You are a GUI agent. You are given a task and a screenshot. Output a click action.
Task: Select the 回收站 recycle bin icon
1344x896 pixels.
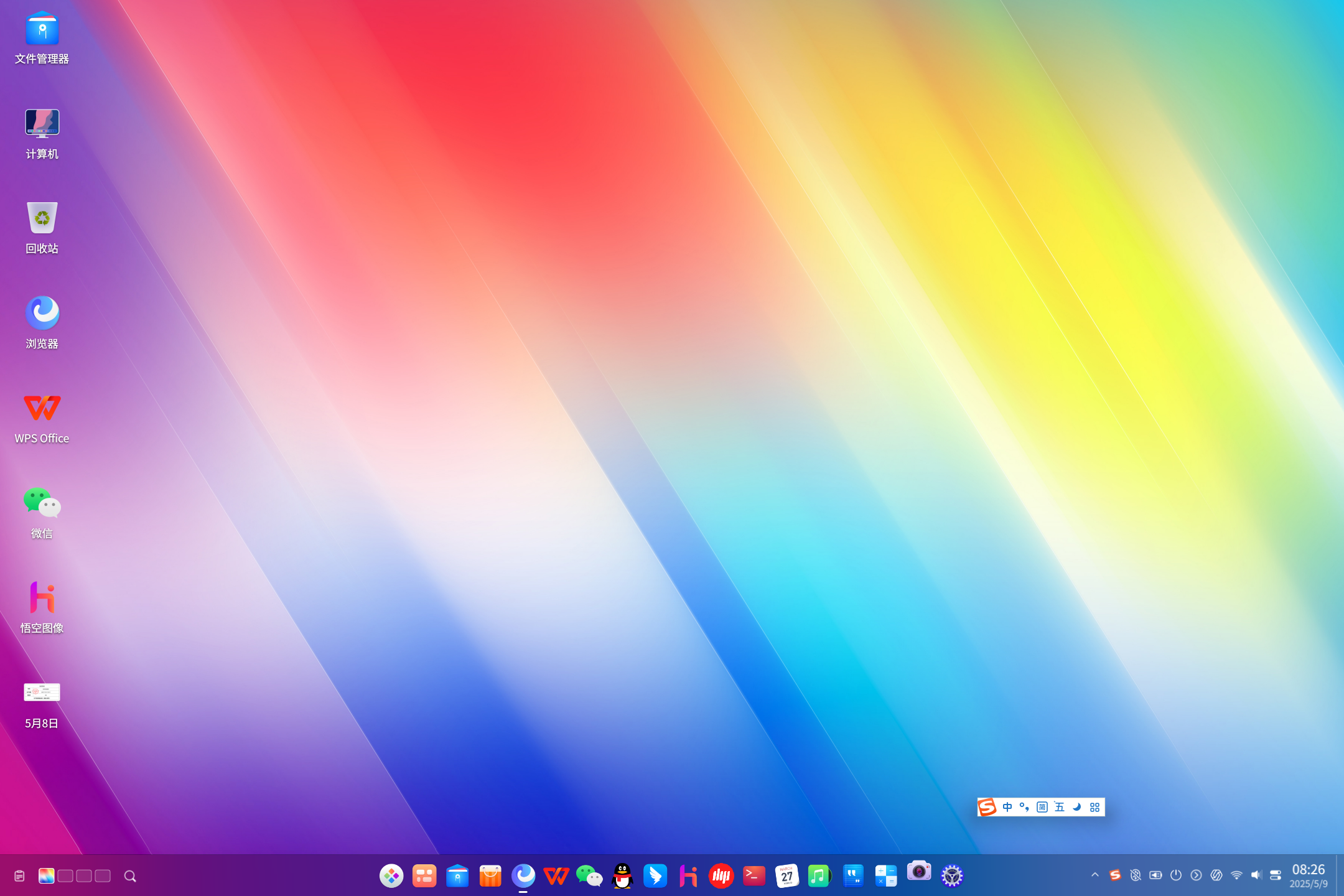42,228
